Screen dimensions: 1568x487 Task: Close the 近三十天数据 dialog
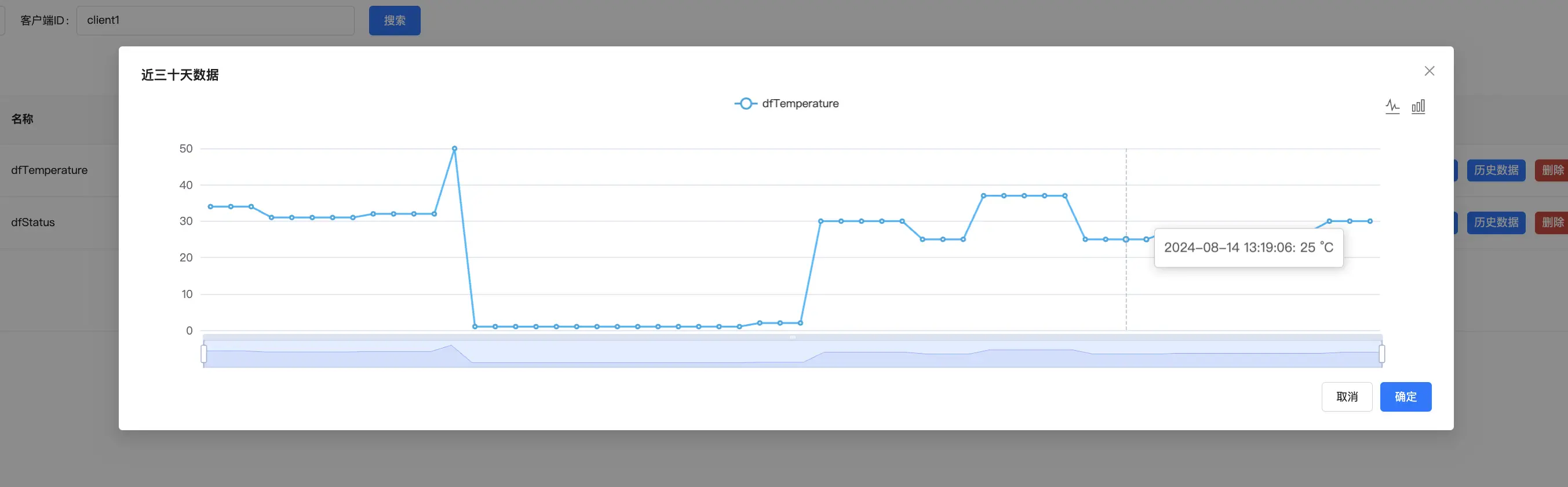click(x=1429, y=71)
